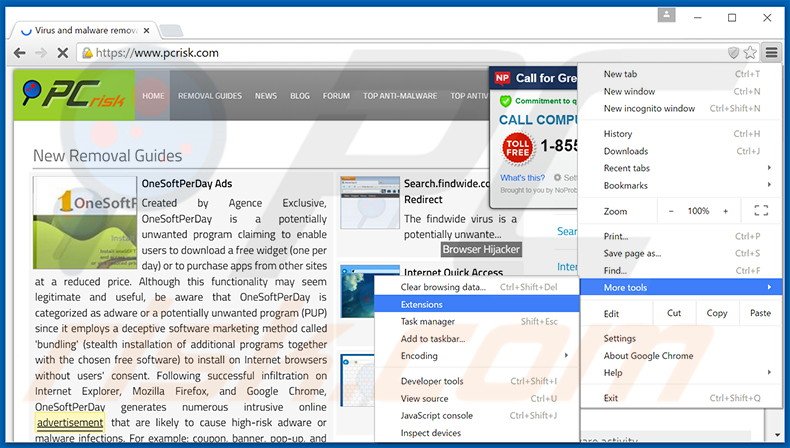
Task: Click the NP logo in the ad popup
Action: coord(502,78)
